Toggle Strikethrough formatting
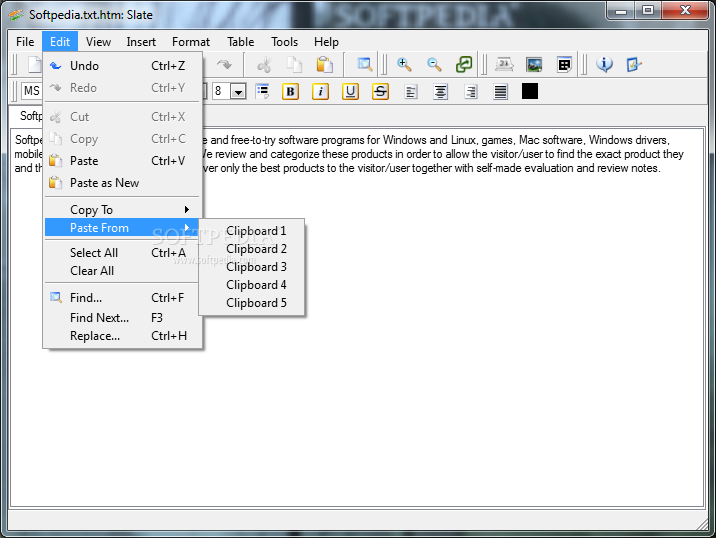Screen dimensions: 716x538 (x=380, y=92)
